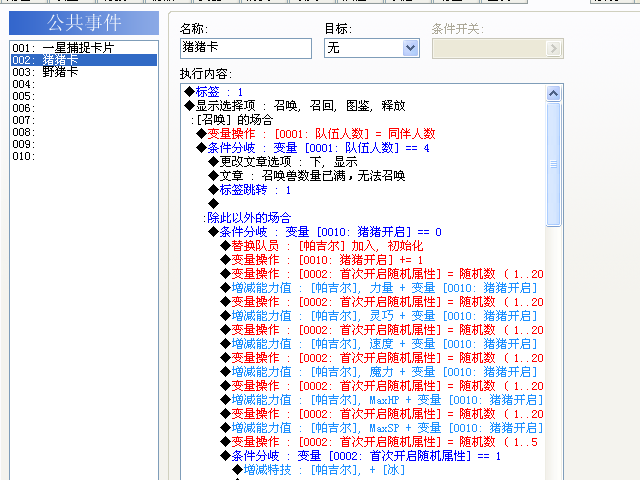Select 变量操作 [0010: 猪猪开启] += 1 line
Viewport: 640px width, 480px height.
point(322,260)
